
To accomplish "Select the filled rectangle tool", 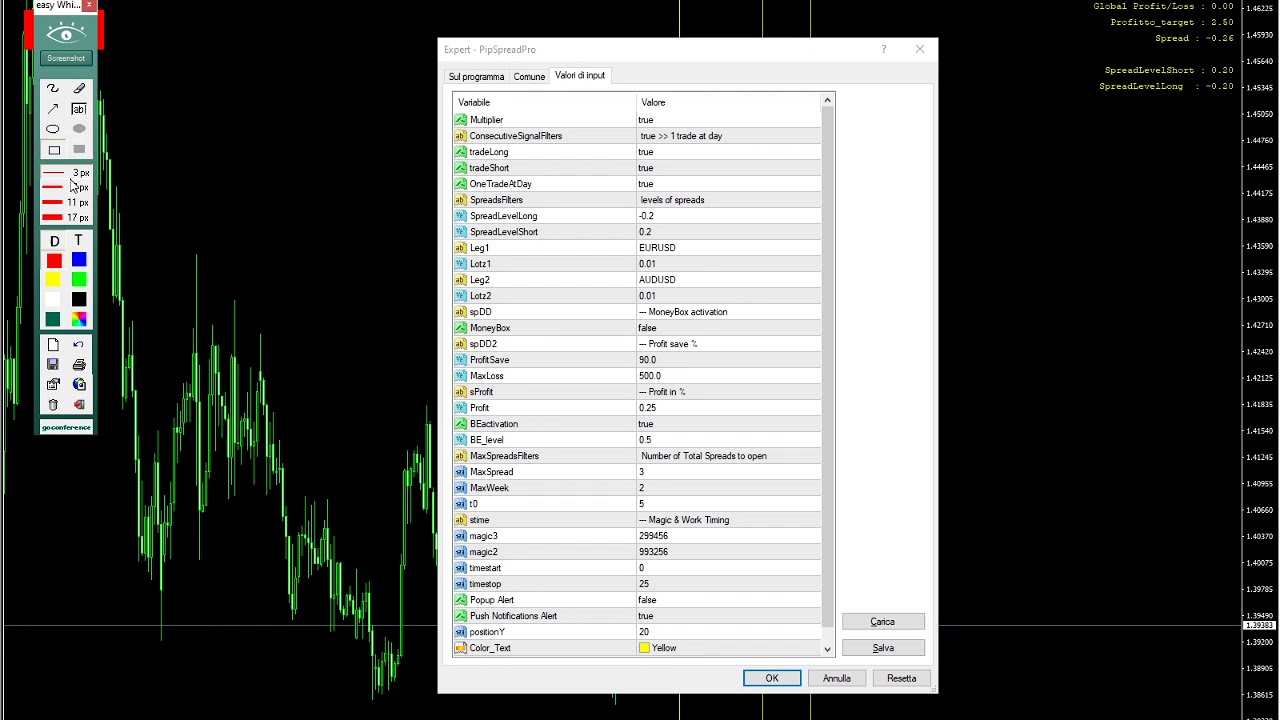I will [79, 150].
